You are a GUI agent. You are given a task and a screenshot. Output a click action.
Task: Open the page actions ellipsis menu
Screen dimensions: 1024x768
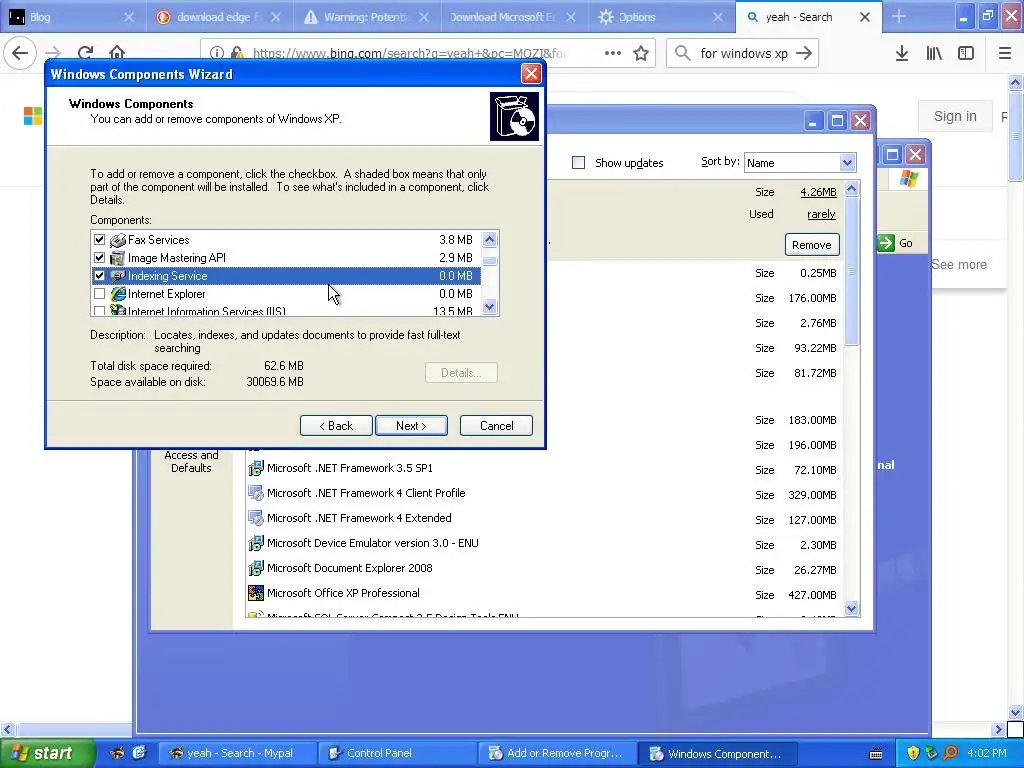pos(613,53)
